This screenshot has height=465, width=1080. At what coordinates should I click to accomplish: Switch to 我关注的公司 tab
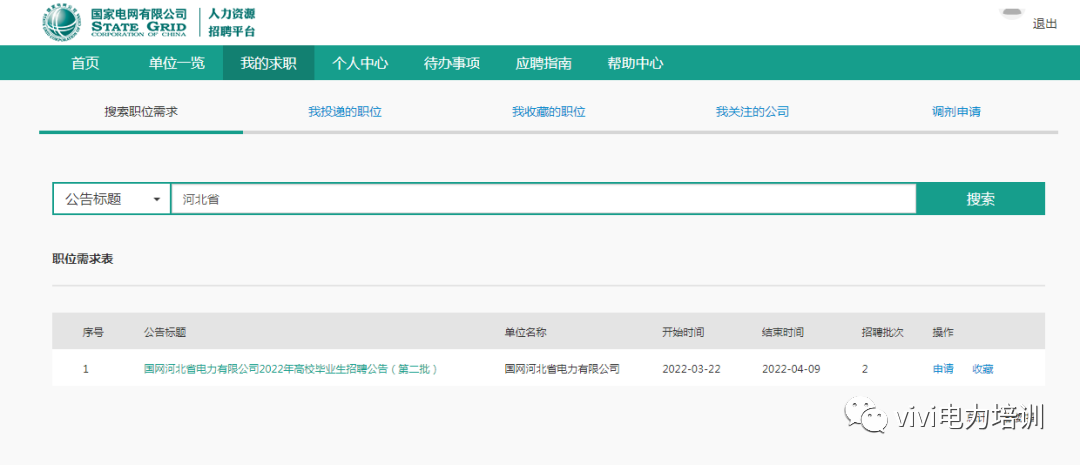click(x=752, y=112)
